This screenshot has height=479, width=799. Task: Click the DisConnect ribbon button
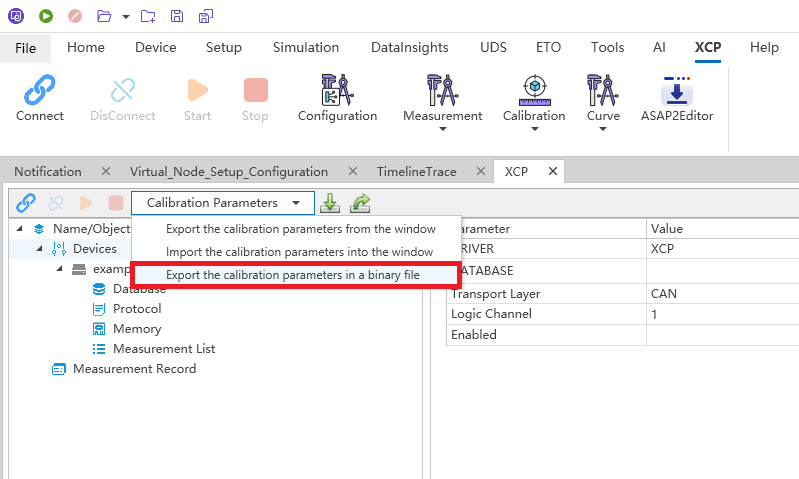point(123,99)
